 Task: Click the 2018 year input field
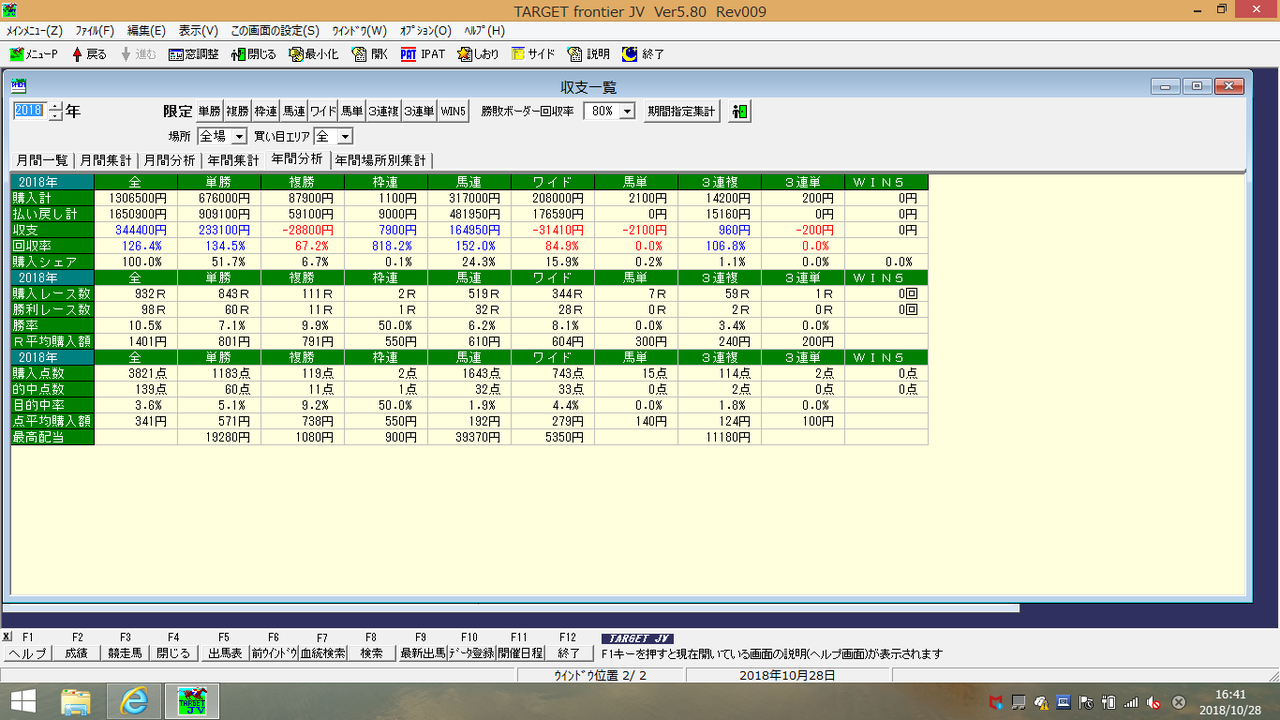click(29, 112)
